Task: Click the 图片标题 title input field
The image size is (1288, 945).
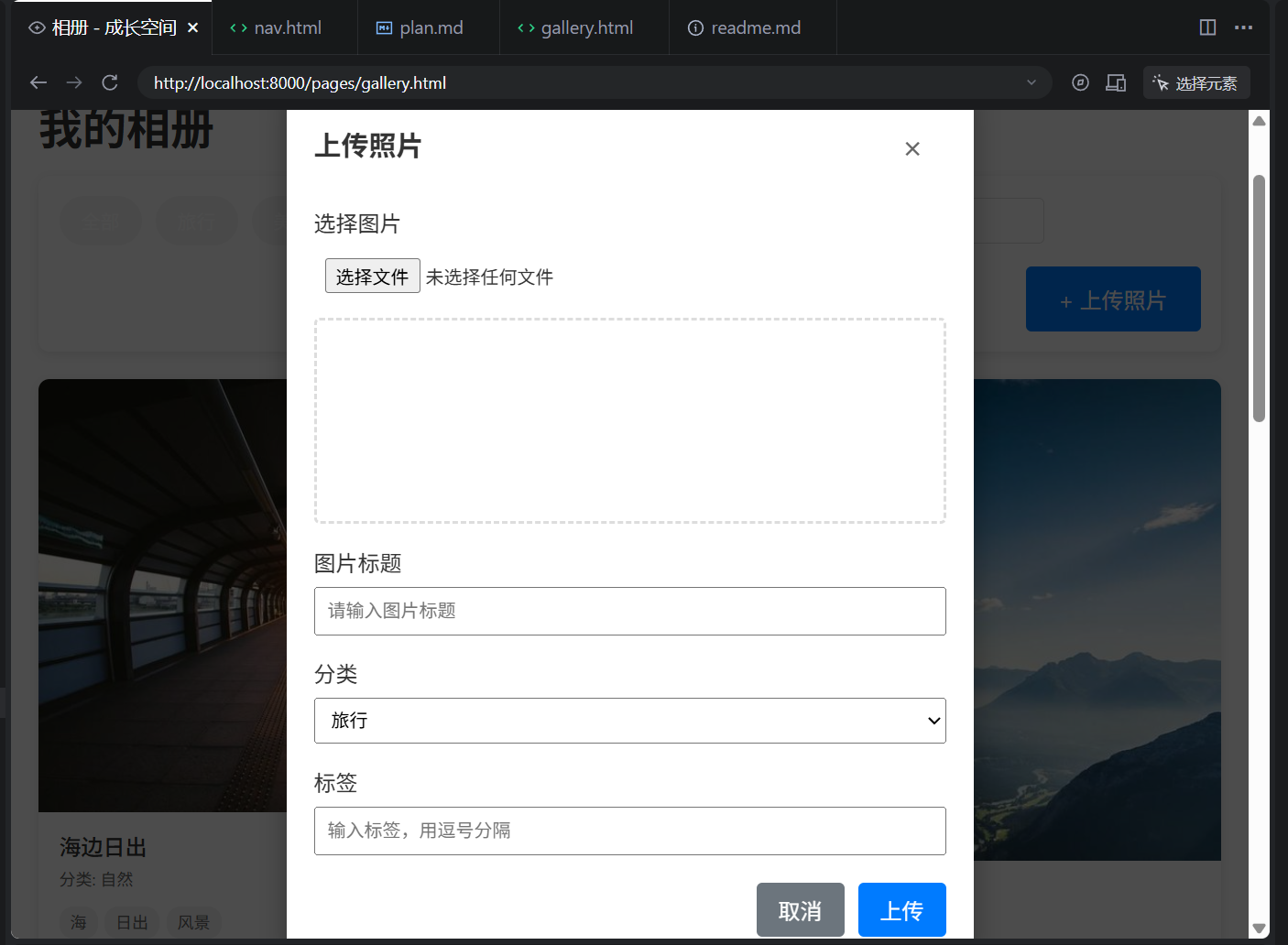Action: [630, 611]
